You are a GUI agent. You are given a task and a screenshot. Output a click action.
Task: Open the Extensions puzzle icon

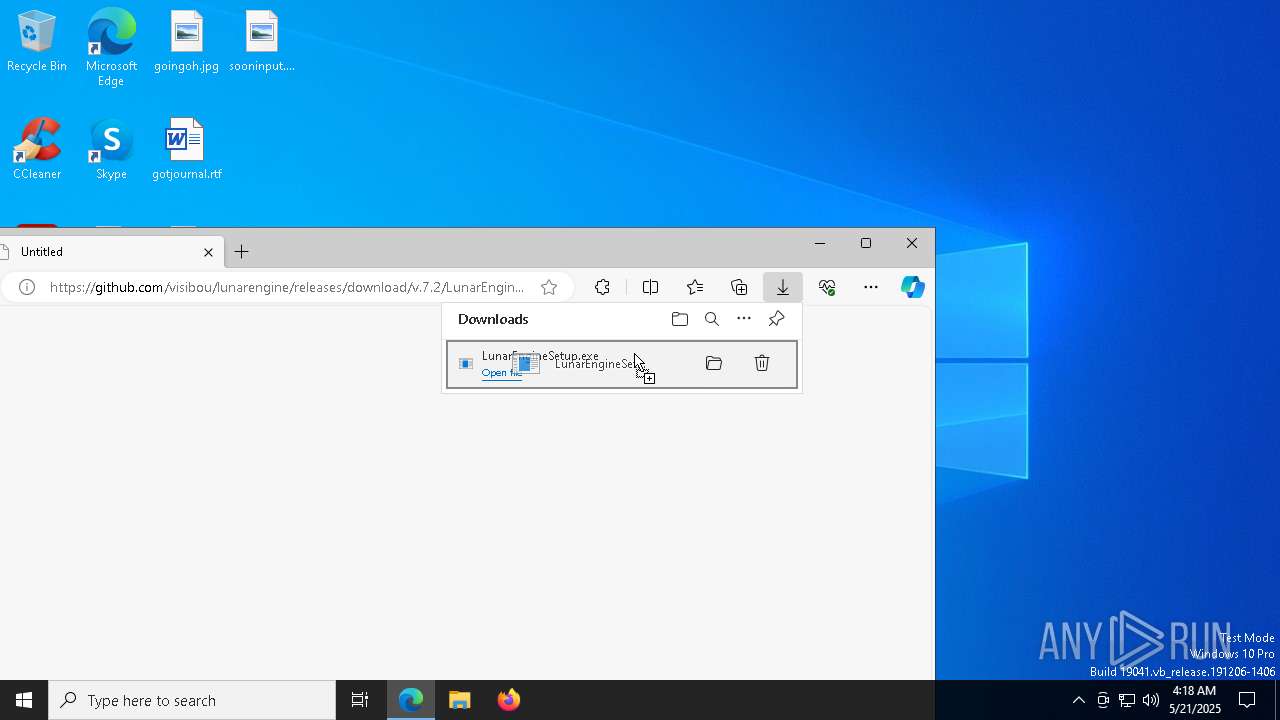[602, 287]
